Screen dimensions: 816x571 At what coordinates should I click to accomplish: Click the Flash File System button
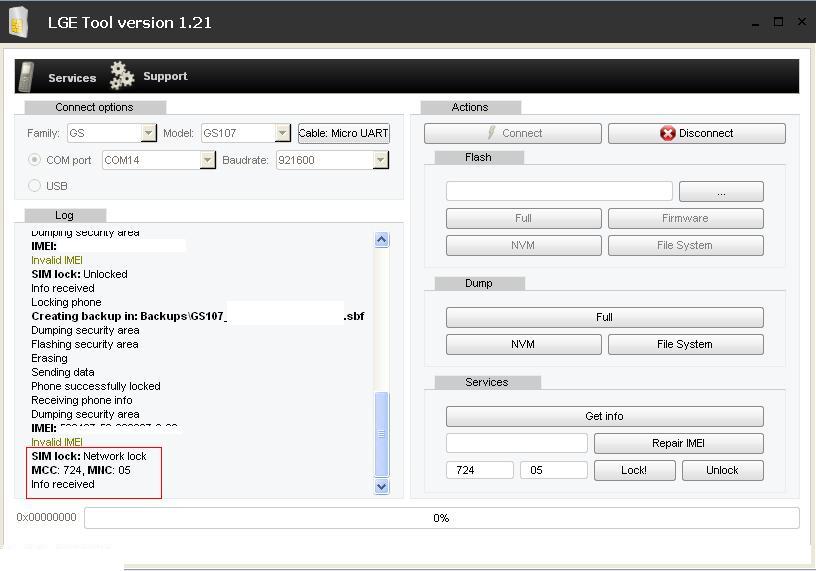[x=685, y=245]
